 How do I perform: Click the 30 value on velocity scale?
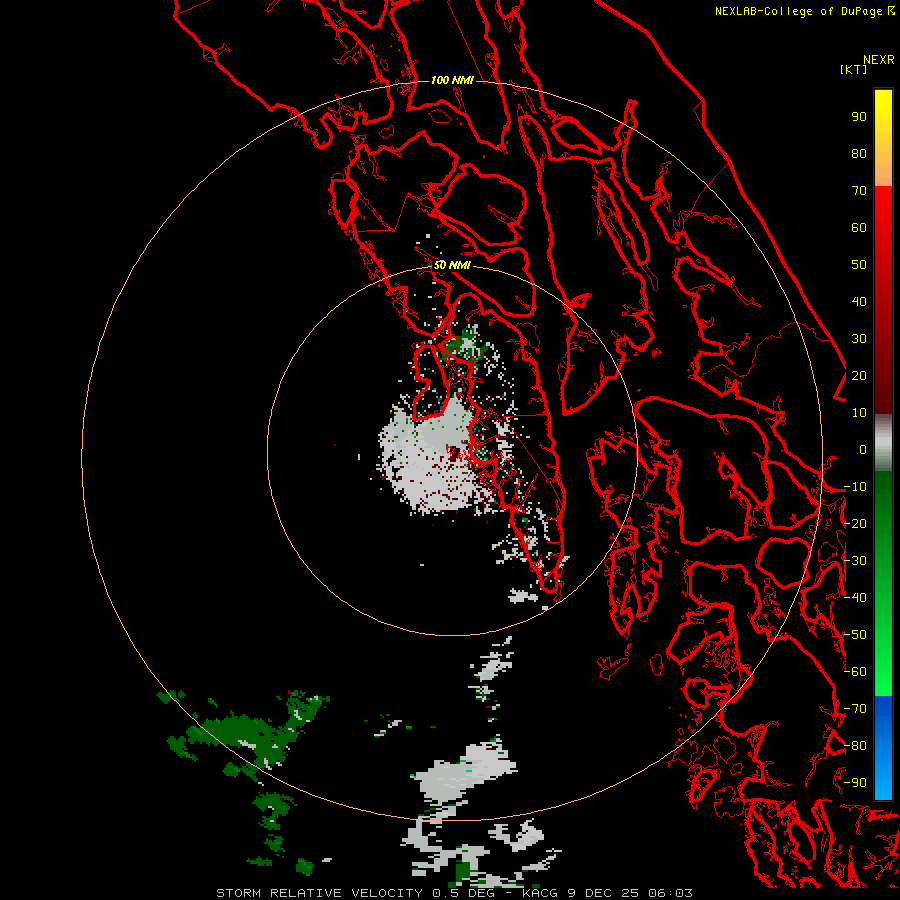click(x=859, y=339)
